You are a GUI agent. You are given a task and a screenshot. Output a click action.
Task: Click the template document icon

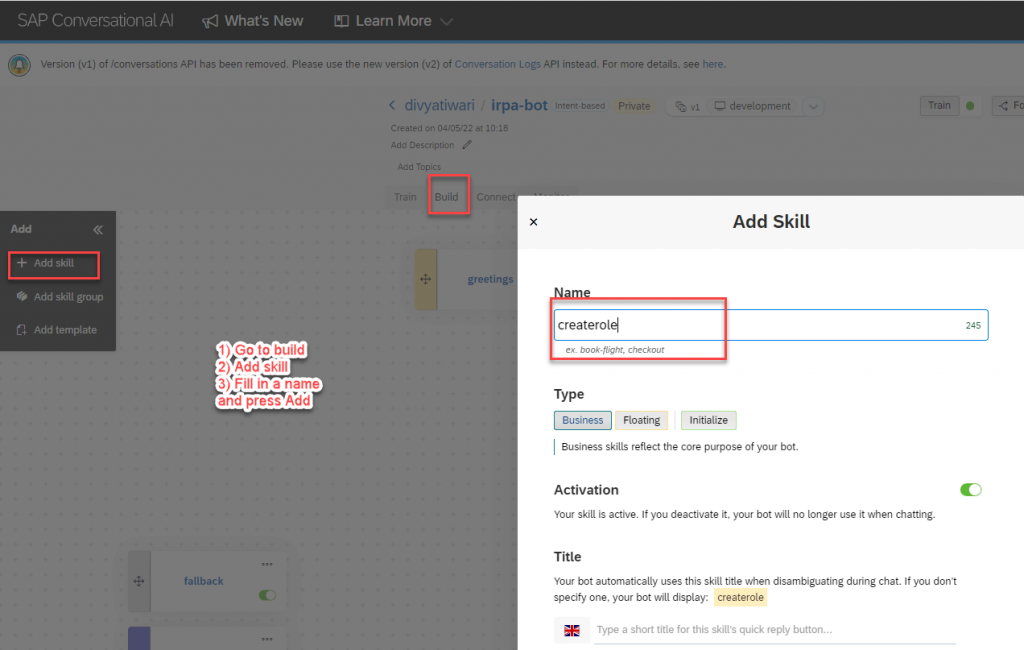[22, 330]
